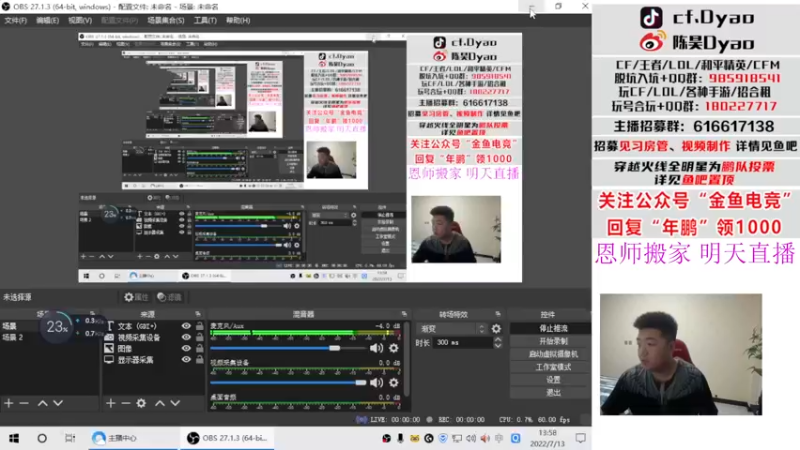The image size is (800, 450).
Task: Open the 帮助(H) menu
Action: tap(238, 20)
